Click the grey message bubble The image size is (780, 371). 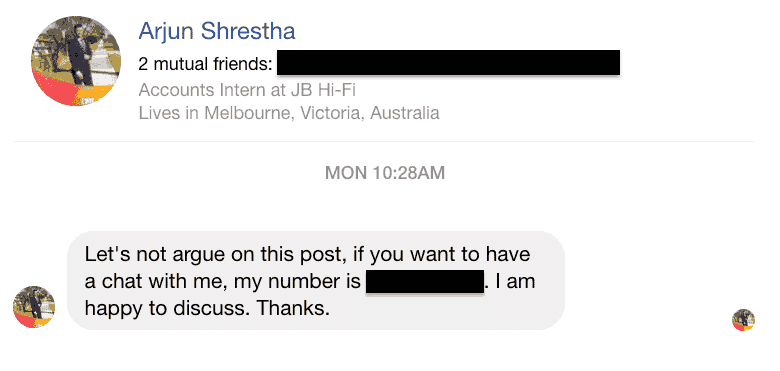pyautogui.click(x=316, y=280)
